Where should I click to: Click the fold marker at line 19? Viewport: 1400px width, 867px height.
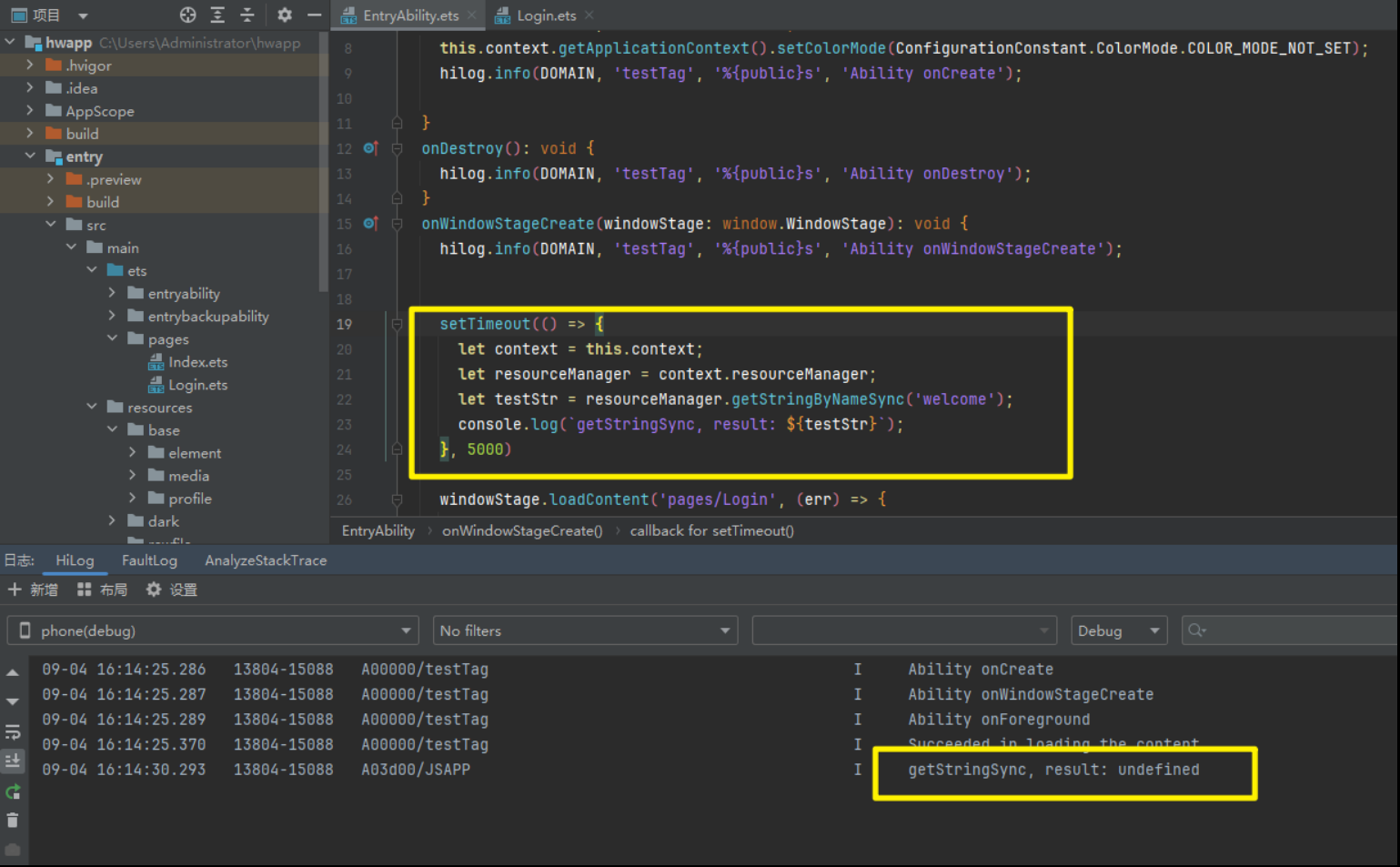click(x=397, y=324)
